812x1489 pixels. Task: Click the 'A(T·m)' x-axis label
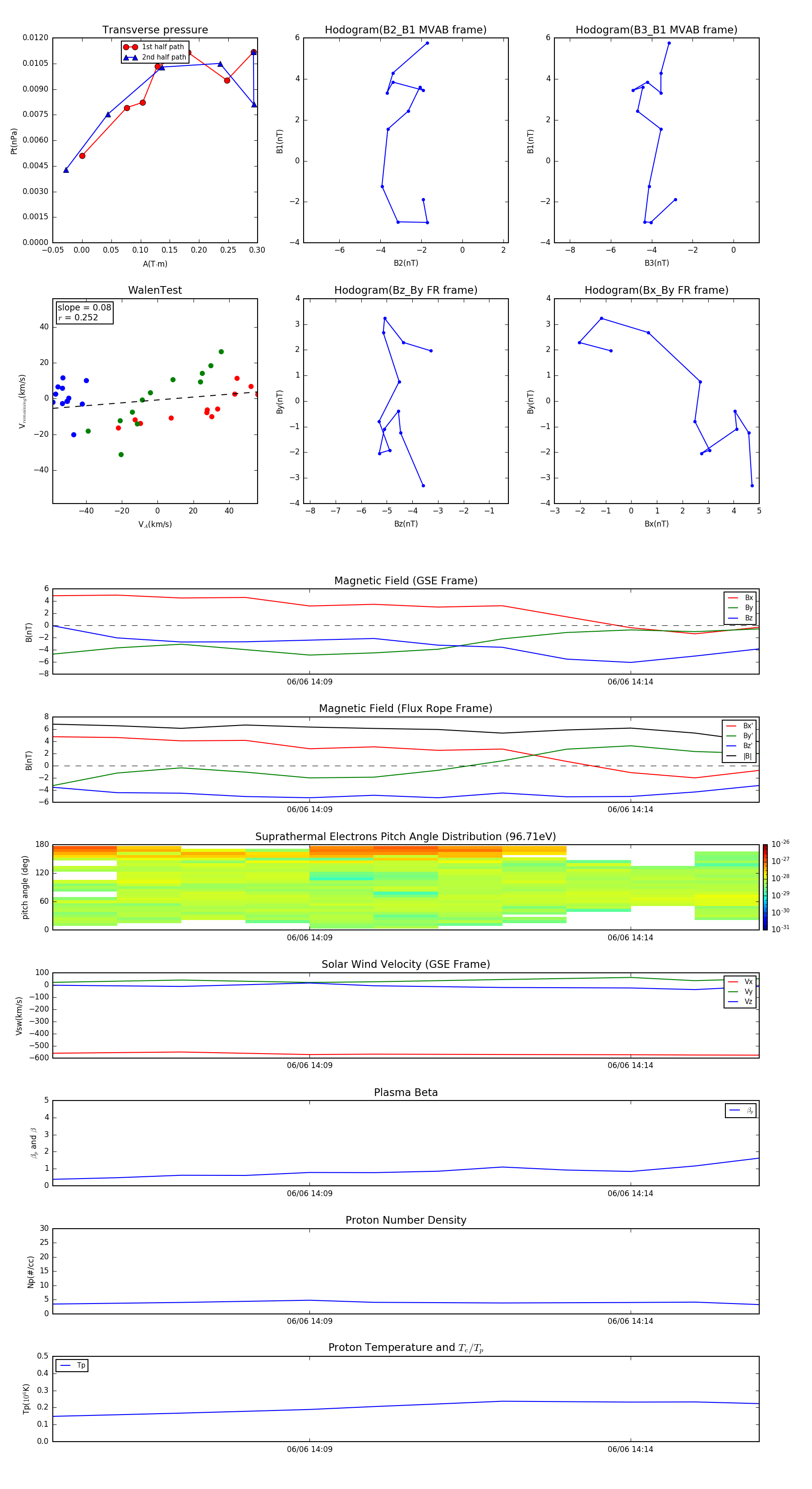[x=155, y=264]
